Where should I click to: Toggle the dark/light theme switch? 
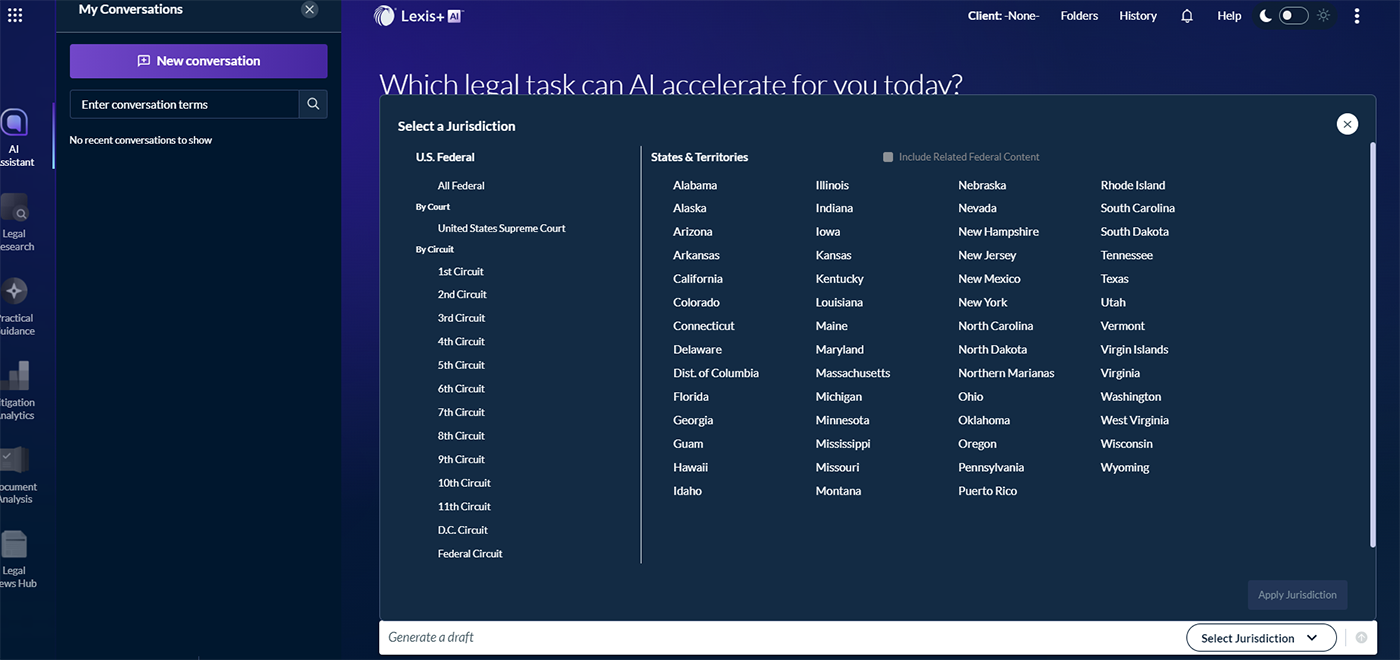tap(1293, 16)
